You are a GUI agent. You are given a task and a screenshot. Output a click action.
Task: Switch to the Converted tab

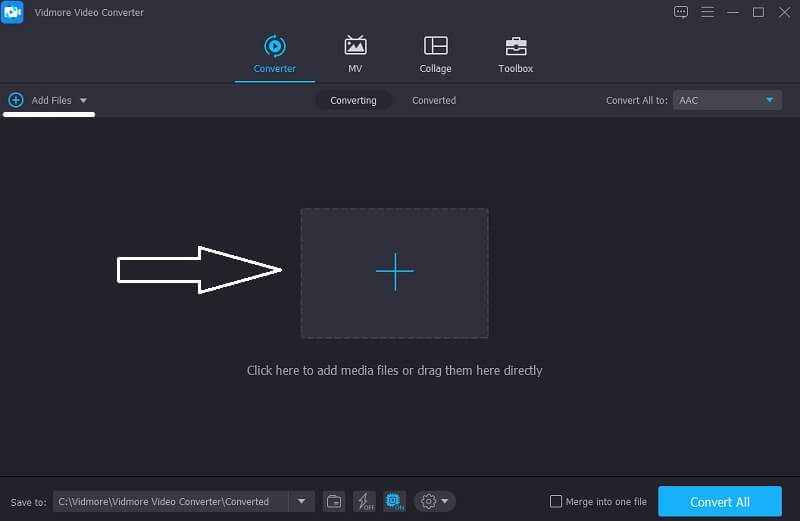434,100
